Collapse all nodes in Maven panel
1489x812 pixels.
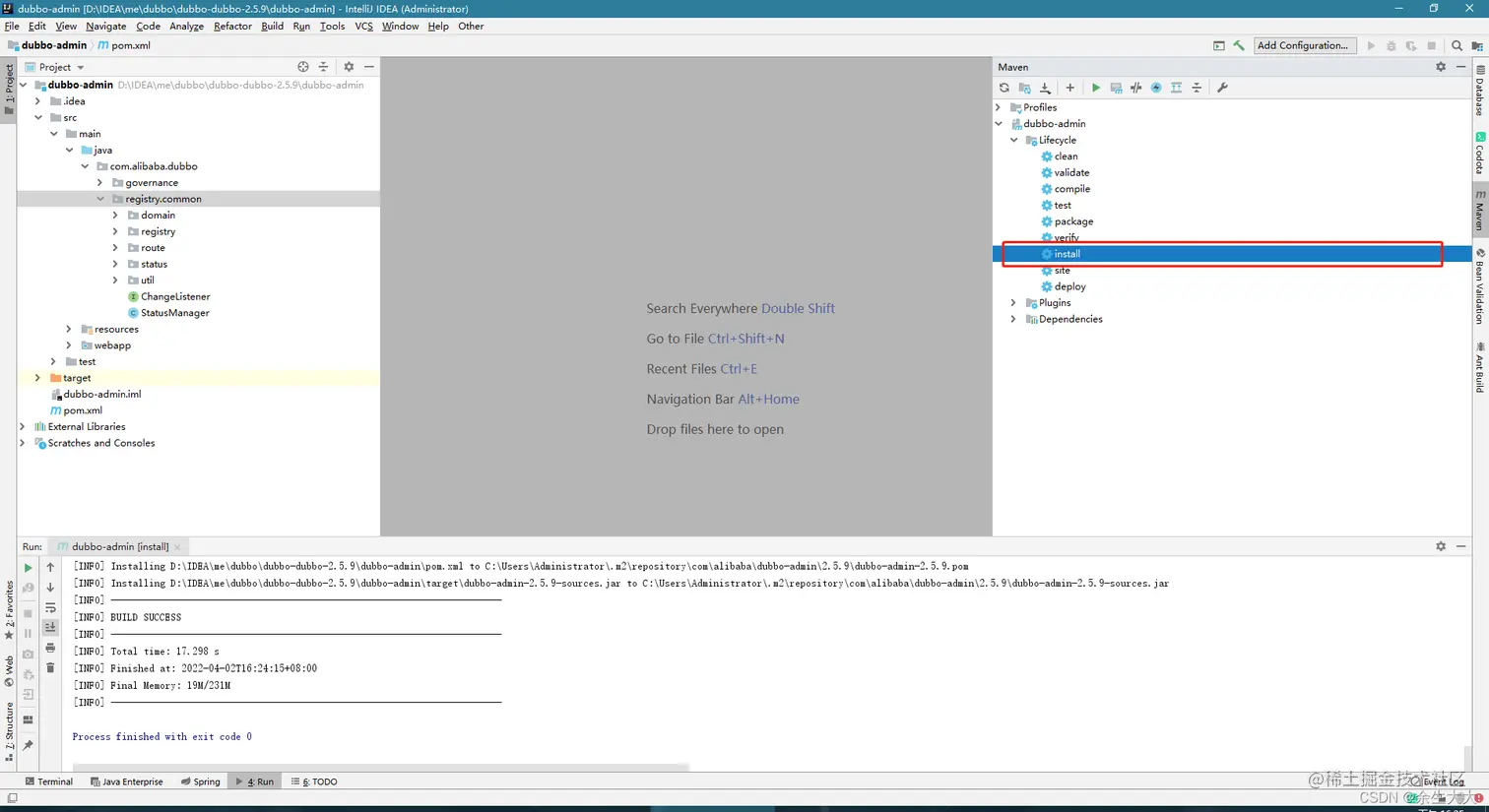tap(1197, 88)
